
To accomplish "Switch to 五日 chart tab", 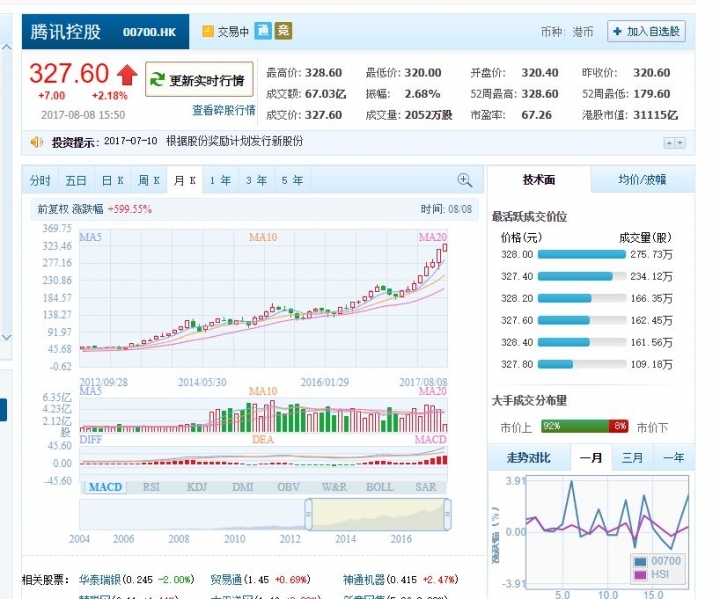I will coord(76,181).
